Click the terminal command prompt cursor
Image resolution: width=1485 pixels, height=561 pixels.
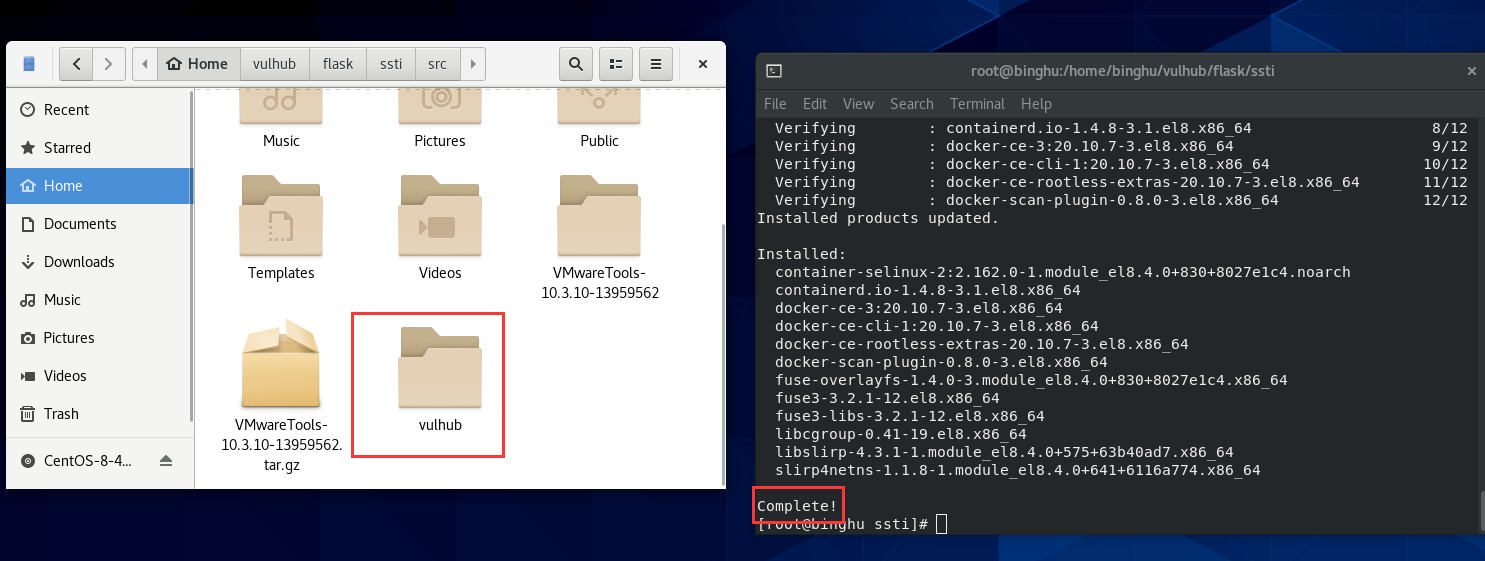[942, 524]
